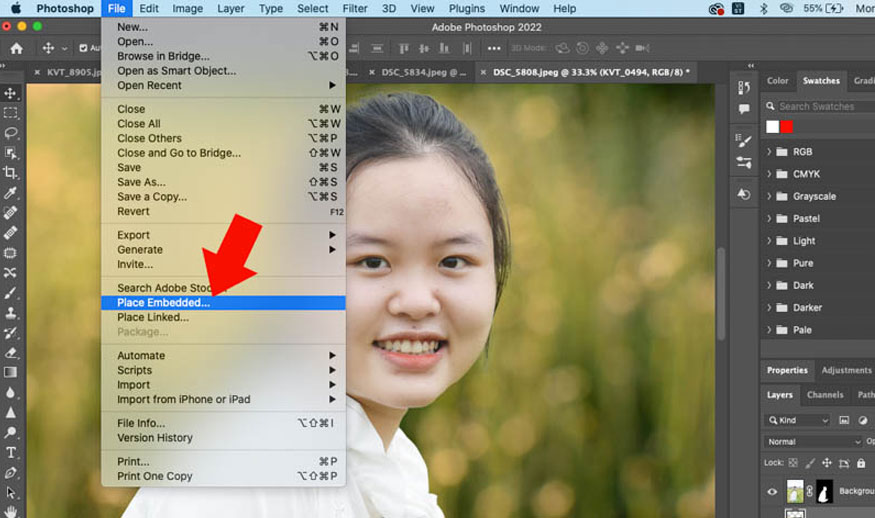Viewport: 875px width, 518px height.
Task: Select the Clone Stamp tool
Action: [x=10, y=313]
